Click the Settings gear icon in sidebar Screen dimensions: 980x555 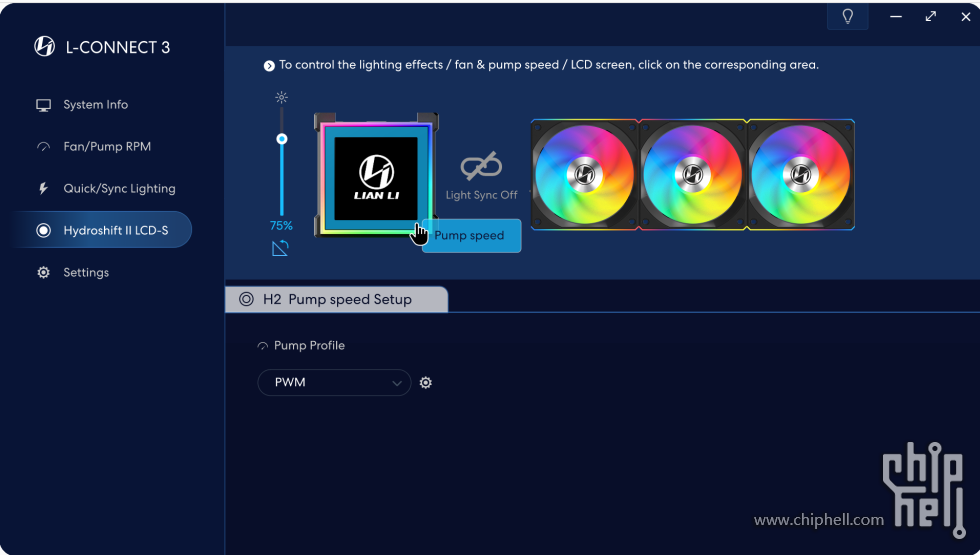click(43, 272)
